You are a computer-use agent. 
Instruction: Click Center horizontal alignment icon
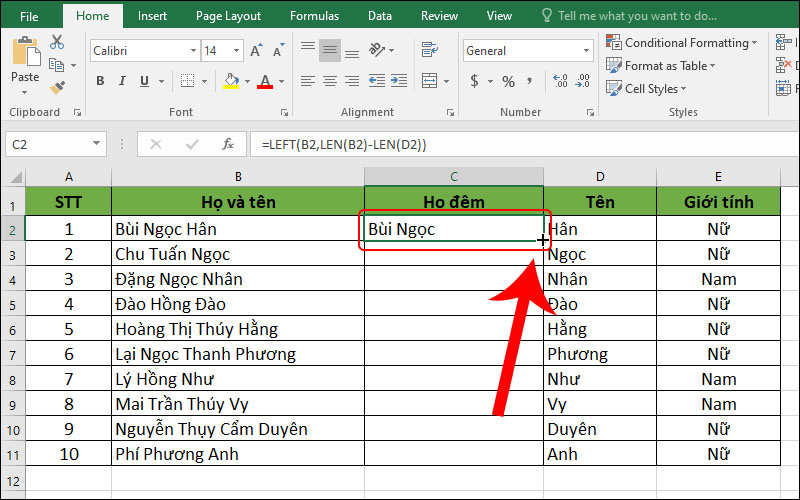coord(330,81)
